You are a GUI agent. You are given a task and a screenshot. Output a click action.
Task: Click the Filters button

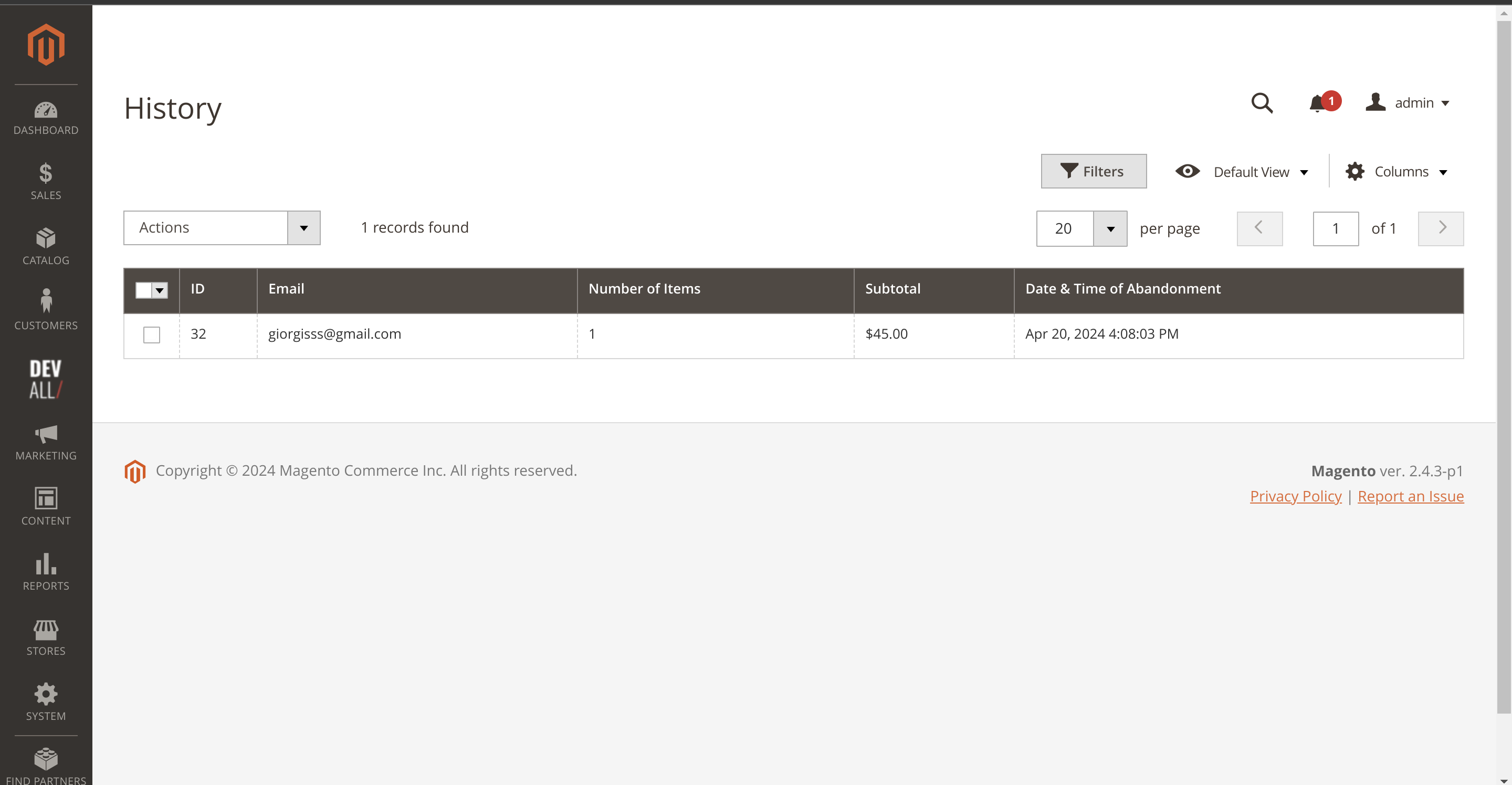[x=1093, y=172]
